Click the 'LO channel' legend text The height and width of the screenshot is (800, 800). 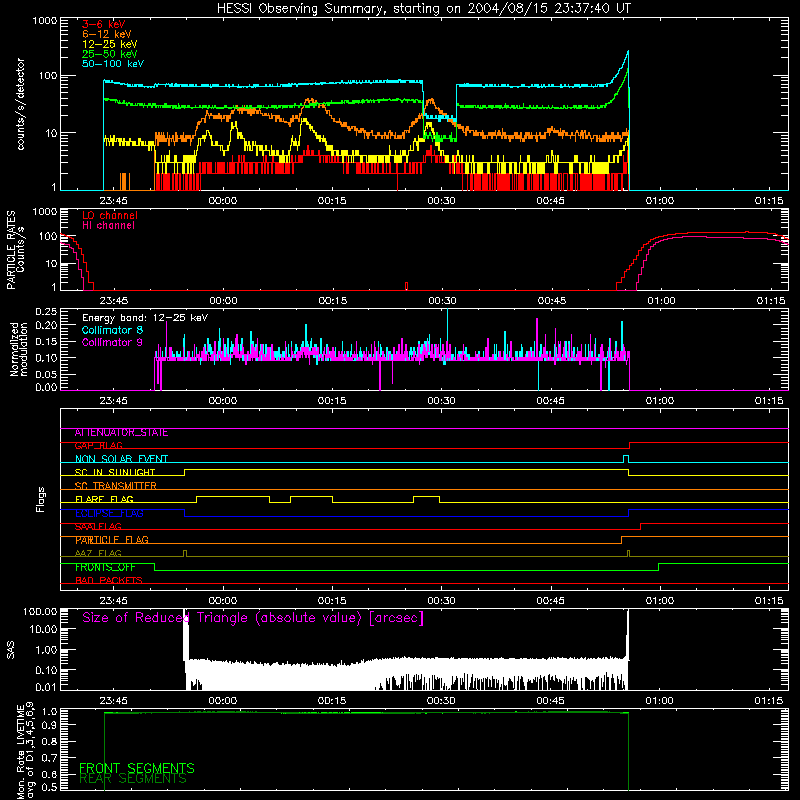(110, 215)
